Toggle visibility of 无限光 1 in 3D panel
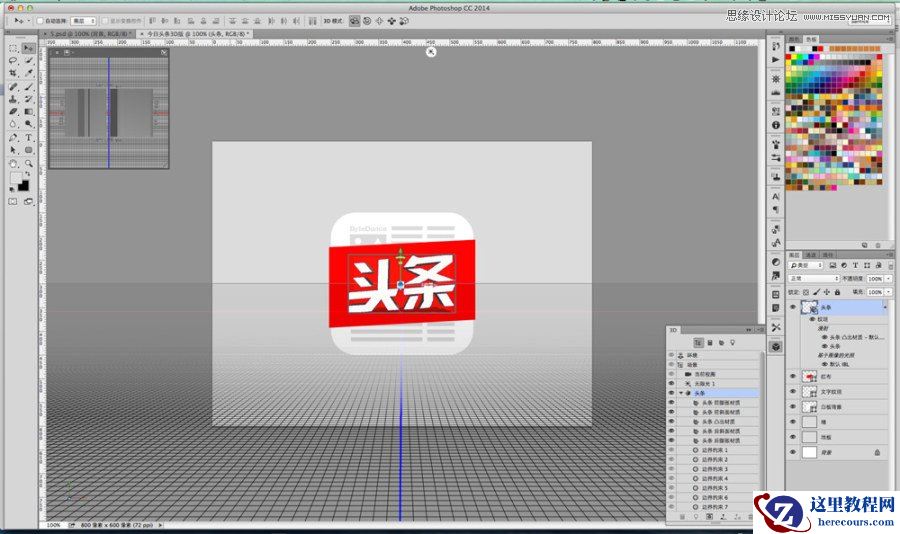 (x=672, y=384)
